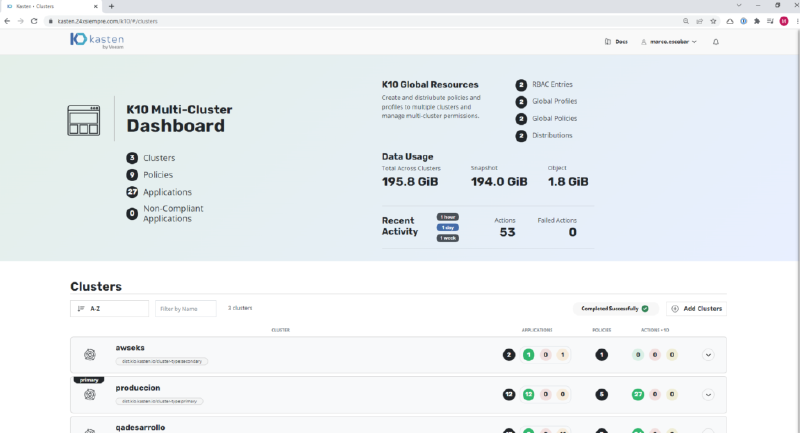Click the Add Clusters button
Image resolution: width=800 pixels, height=433 pixels.
(696, 309)
